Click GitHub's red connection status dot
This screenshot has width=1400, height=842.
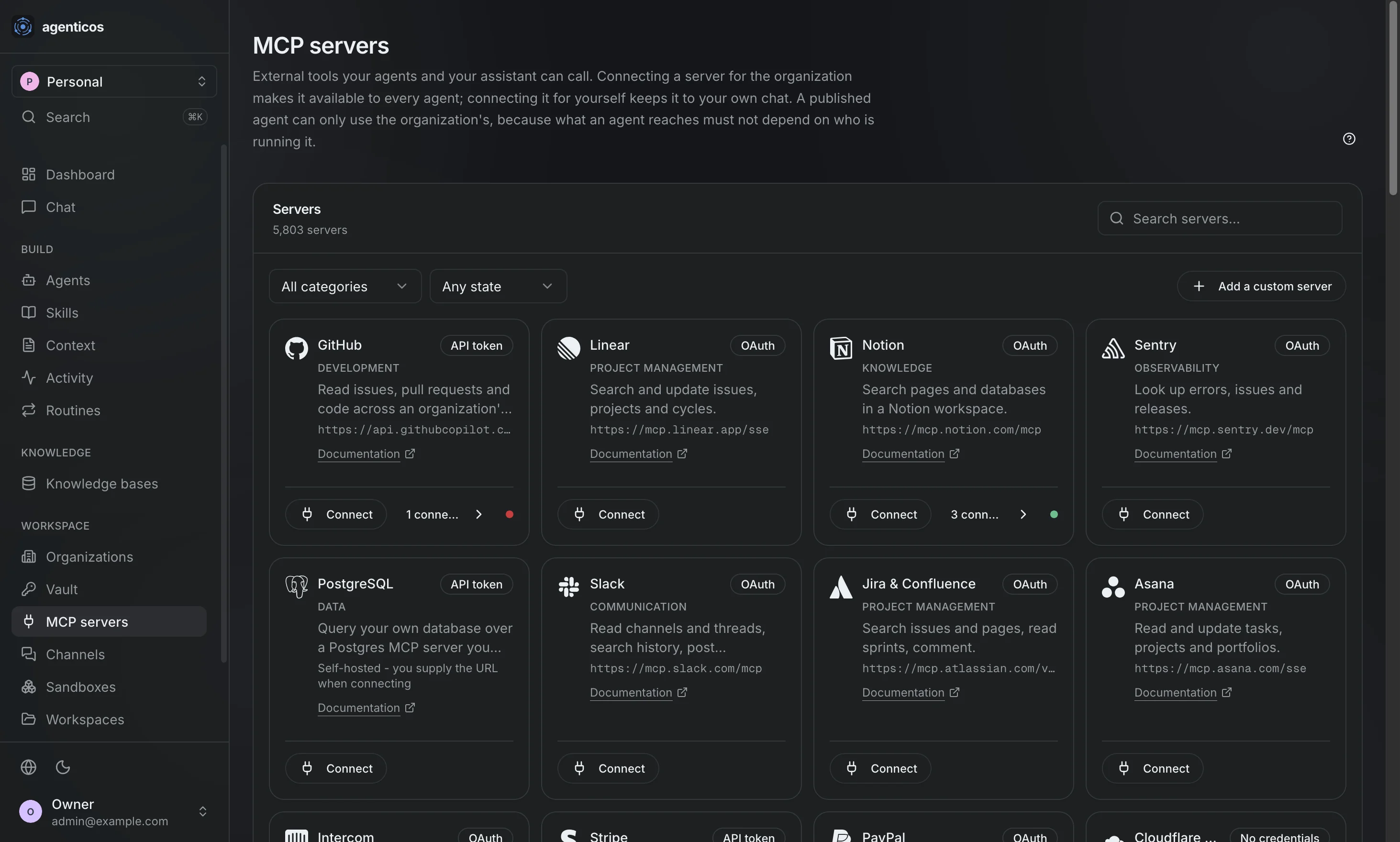tap(509, 514)
